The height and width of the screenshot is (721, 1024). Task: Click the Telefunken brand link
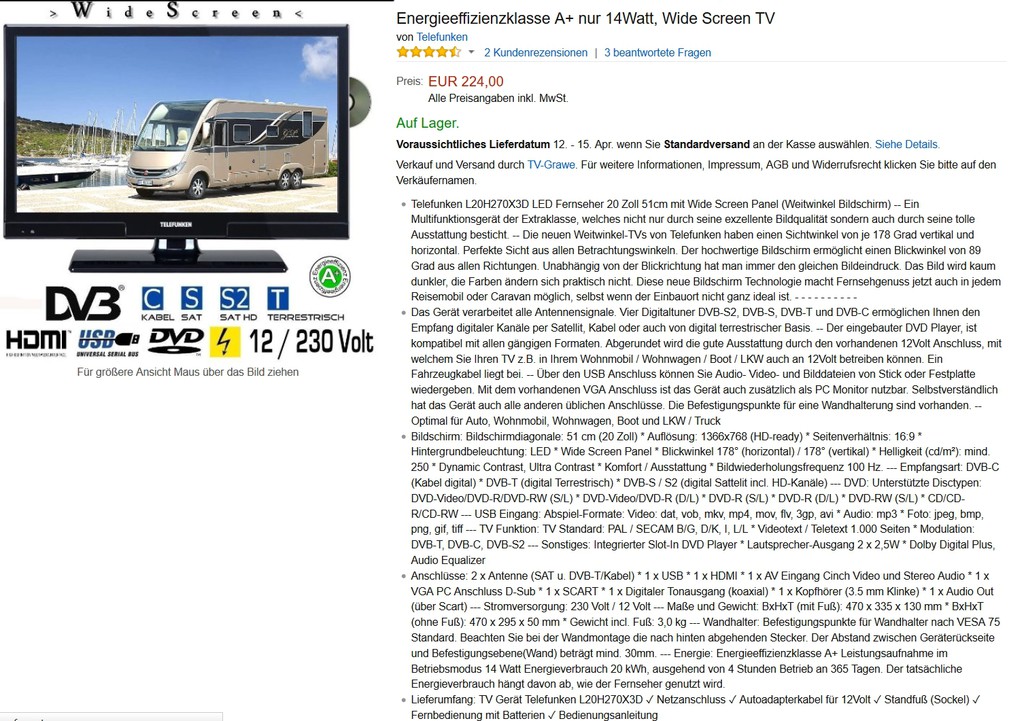click(442, 37)
